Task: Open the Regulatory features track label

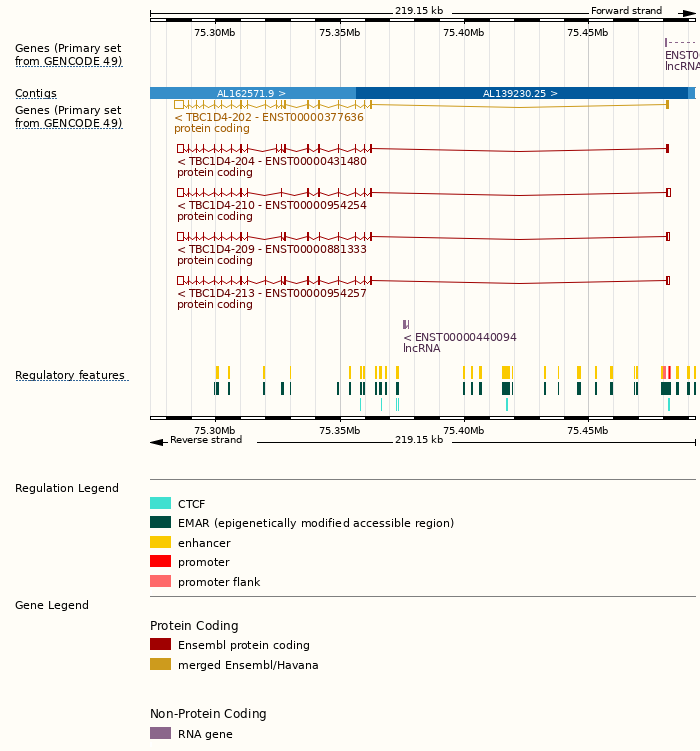Action: [70, 375]
